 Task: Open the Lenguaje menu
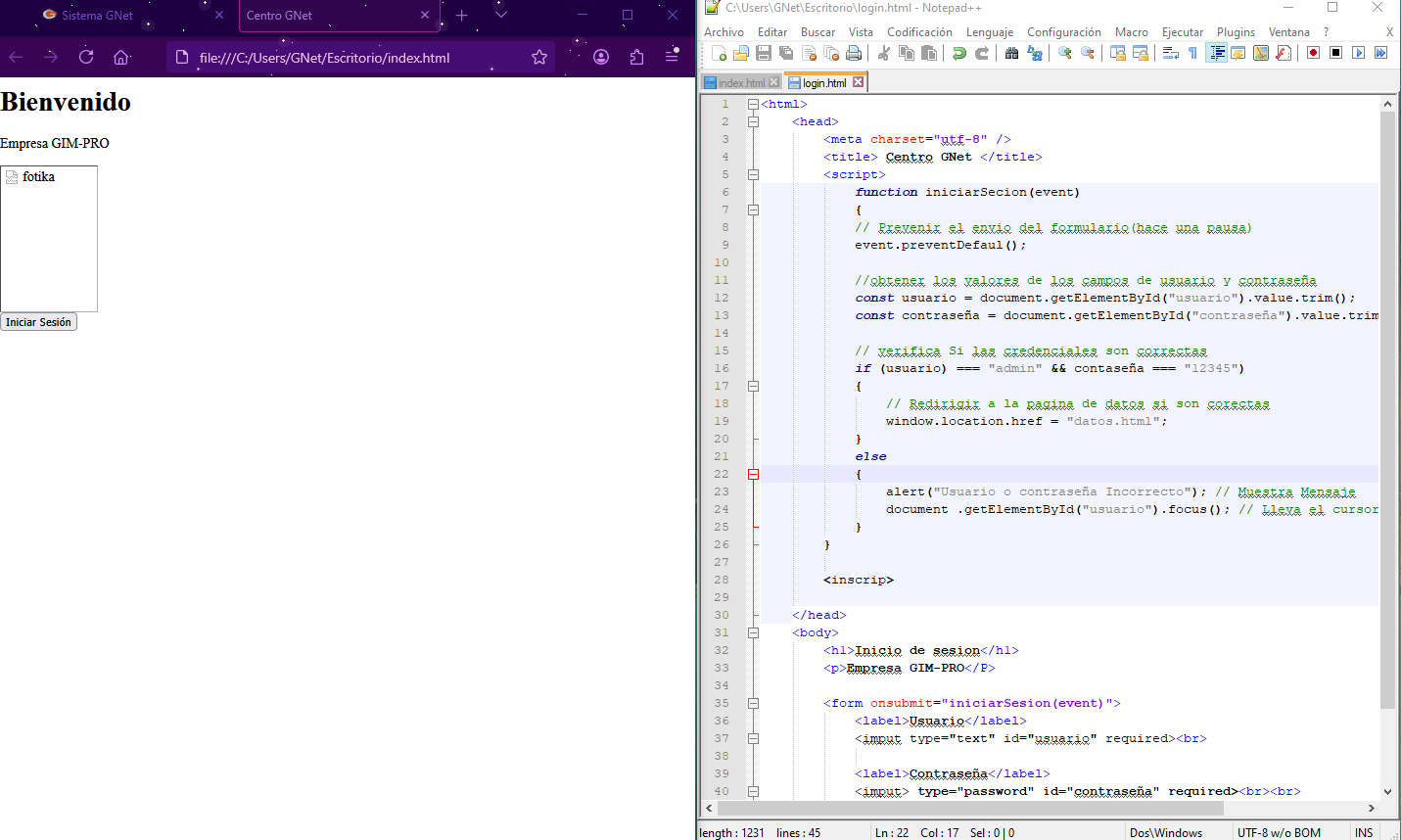pyautogui.click(x=989, y=32)
